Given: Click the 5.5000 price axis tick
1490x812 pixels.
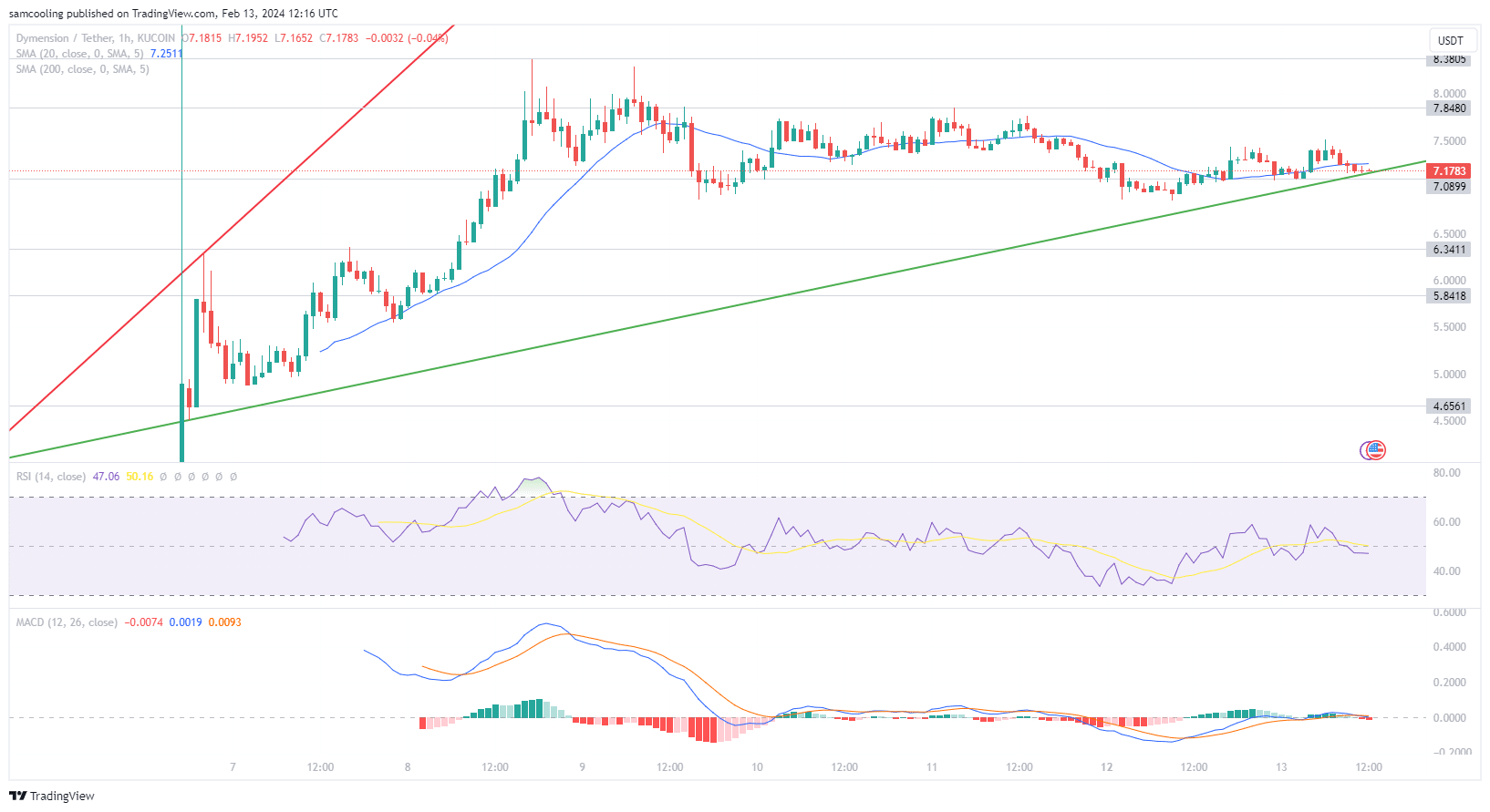Looking at the screenshot, I should 1449,327.
